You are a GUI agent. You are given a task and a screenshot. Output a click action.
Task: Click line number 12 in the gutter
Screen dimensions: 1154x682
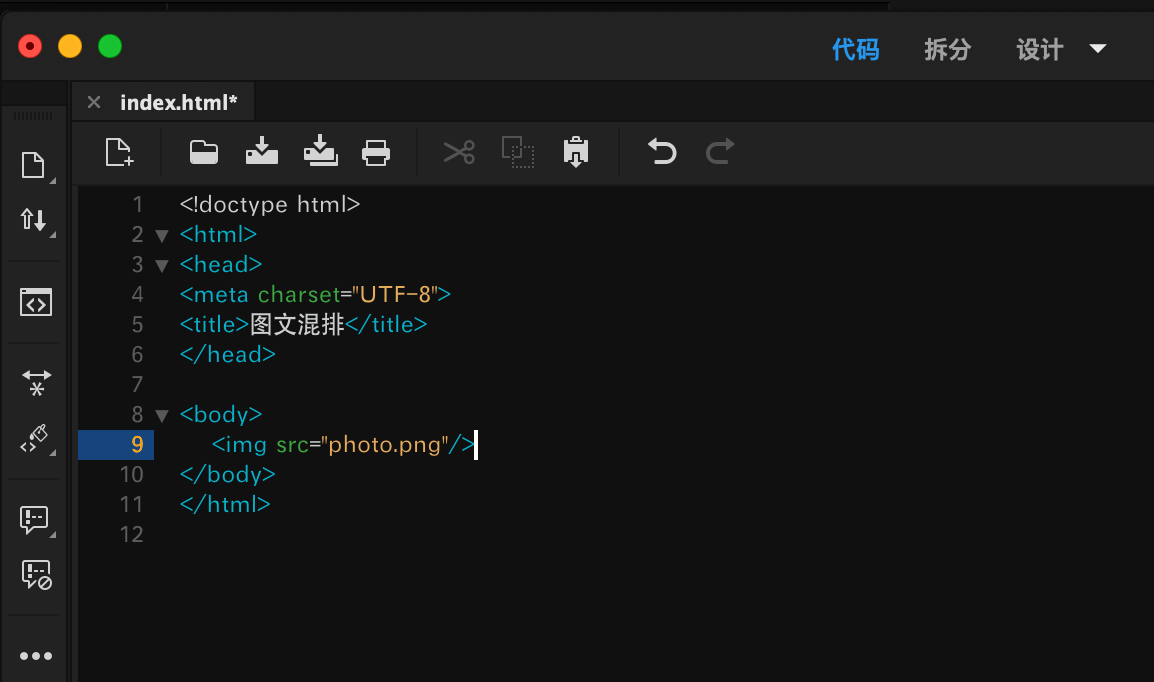click(x=132, y=534)
